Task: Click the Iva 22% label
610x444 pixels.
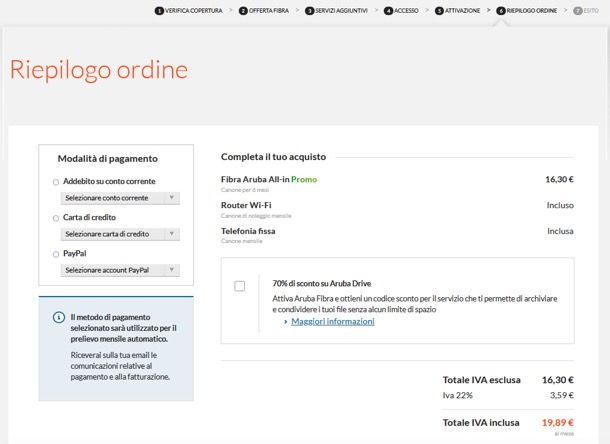Action: tap(458, 395)
